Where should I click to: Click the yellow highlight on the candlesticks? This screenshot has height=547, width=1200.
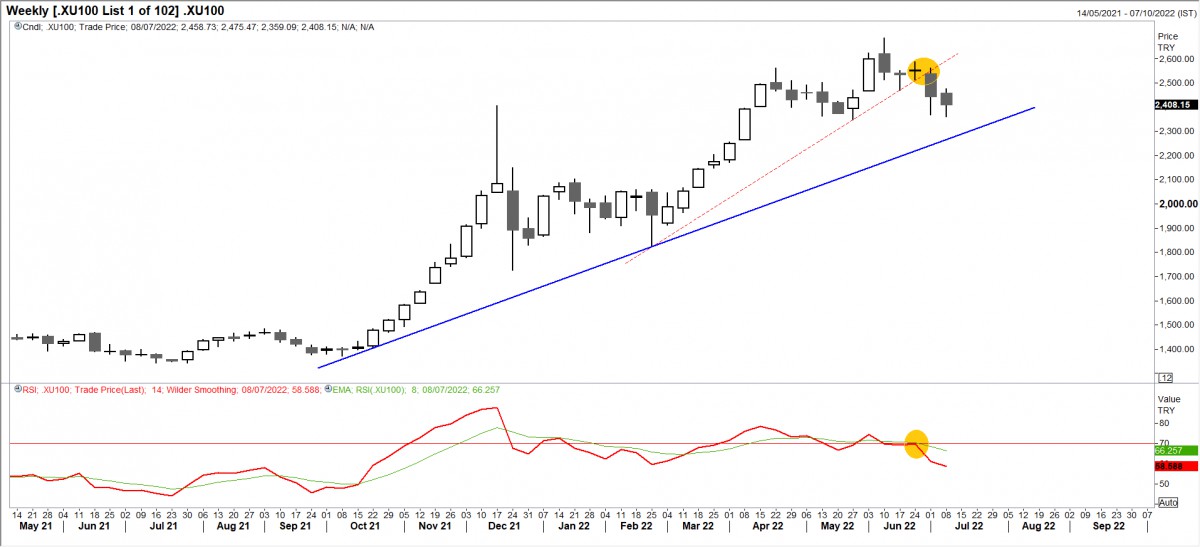point(923,71)
